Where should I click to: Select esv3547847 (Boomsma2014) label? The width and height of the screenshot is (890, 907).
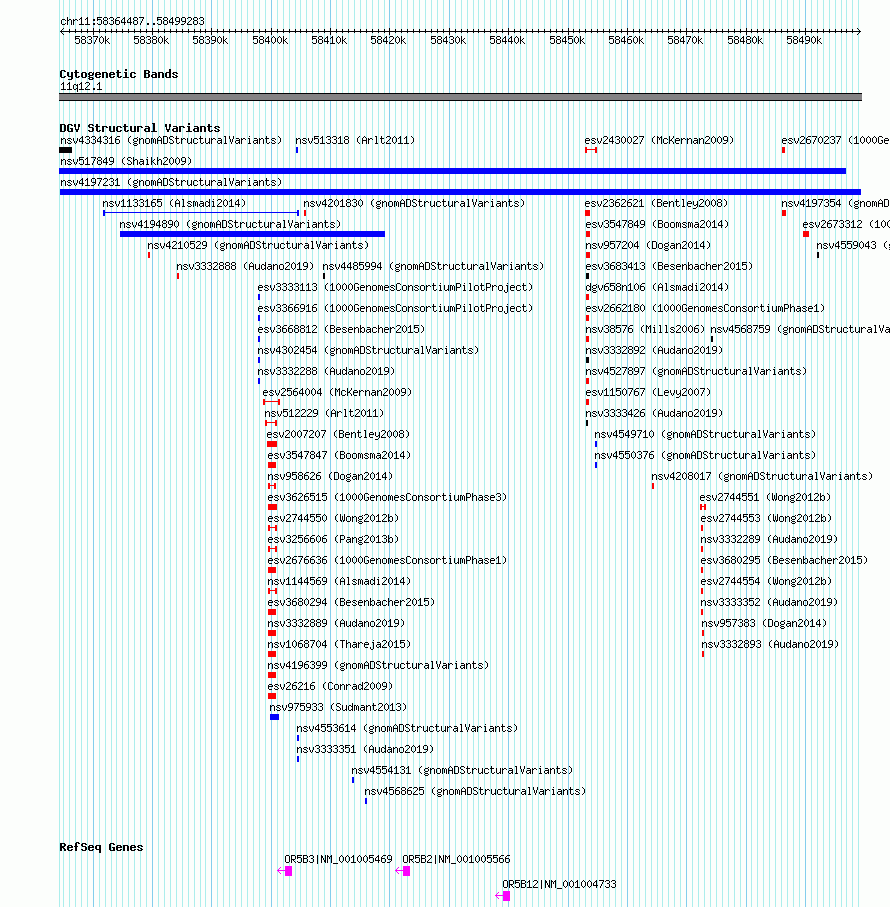click(x=339, y=455)
